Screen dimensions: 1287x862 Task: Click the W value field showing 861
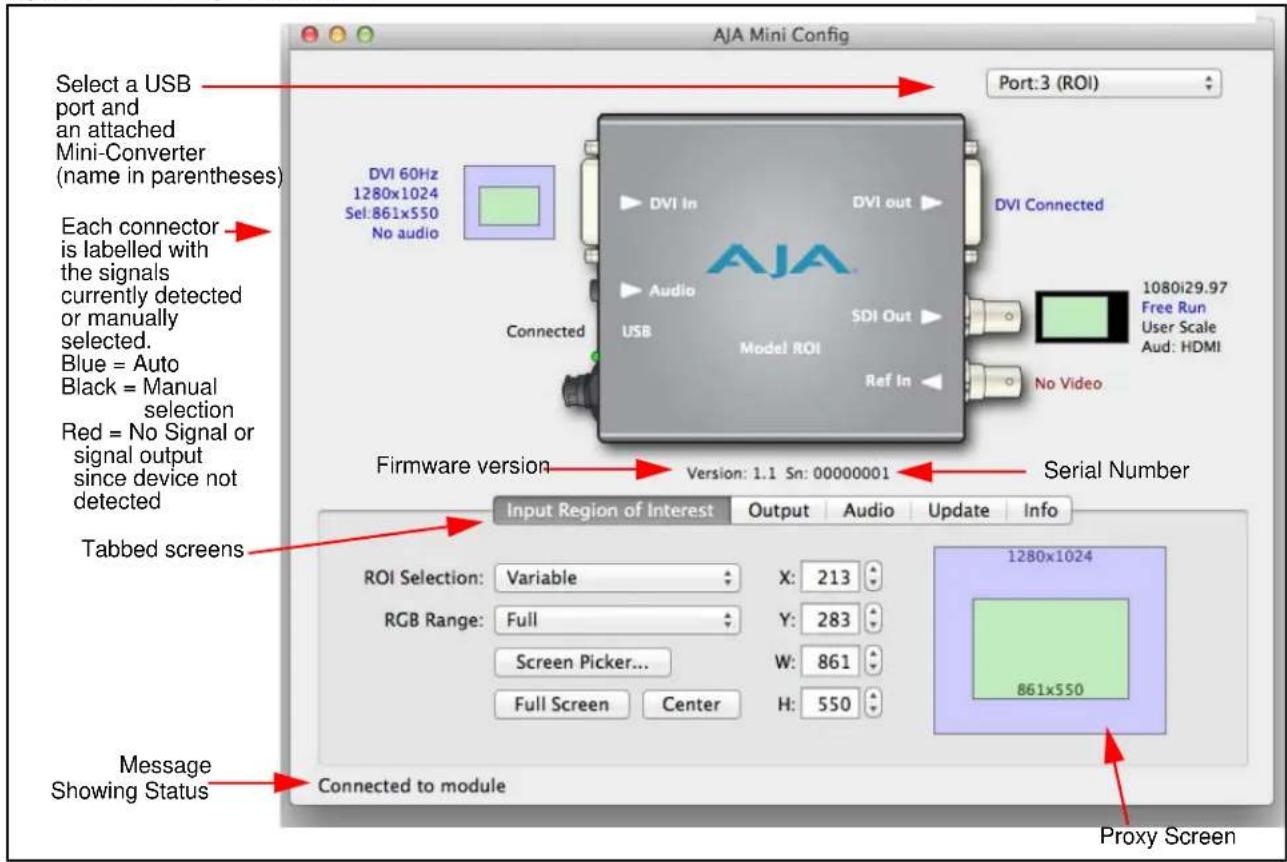[830, 662]
